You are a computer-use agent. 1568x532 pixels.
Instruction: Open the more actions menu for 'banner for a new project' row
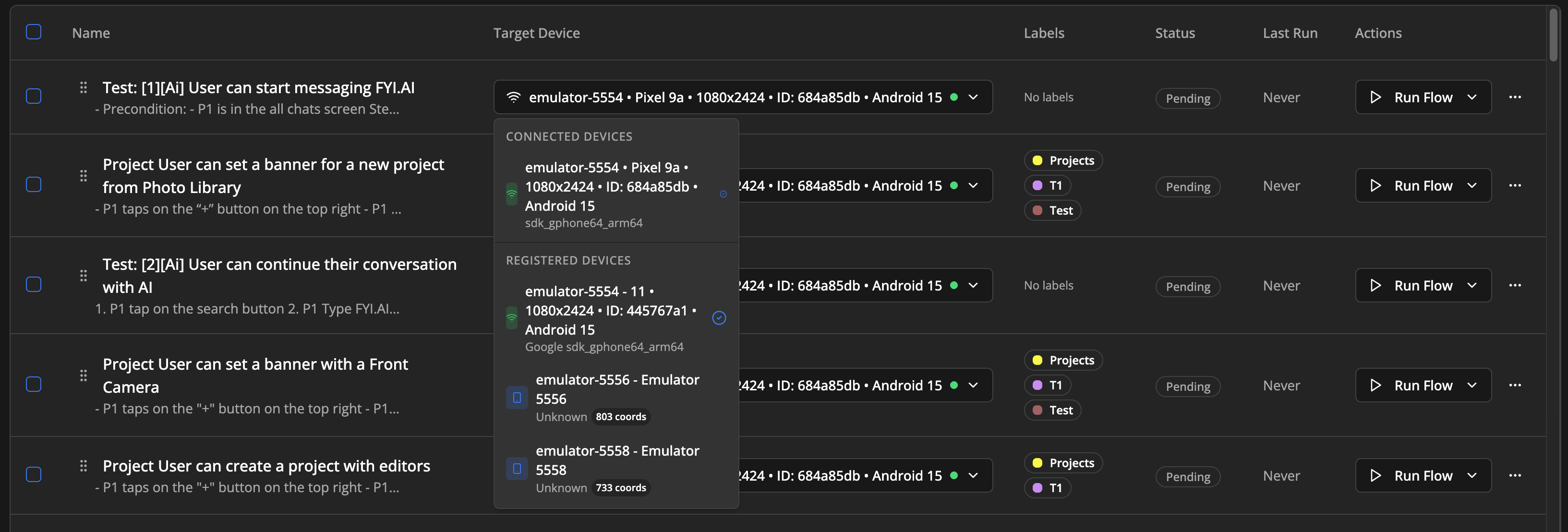[1515, 185]
